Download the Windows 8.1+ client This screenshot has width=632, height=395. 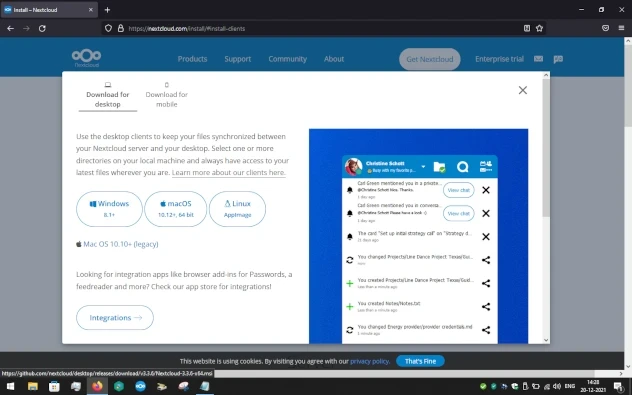pos(109,209)
